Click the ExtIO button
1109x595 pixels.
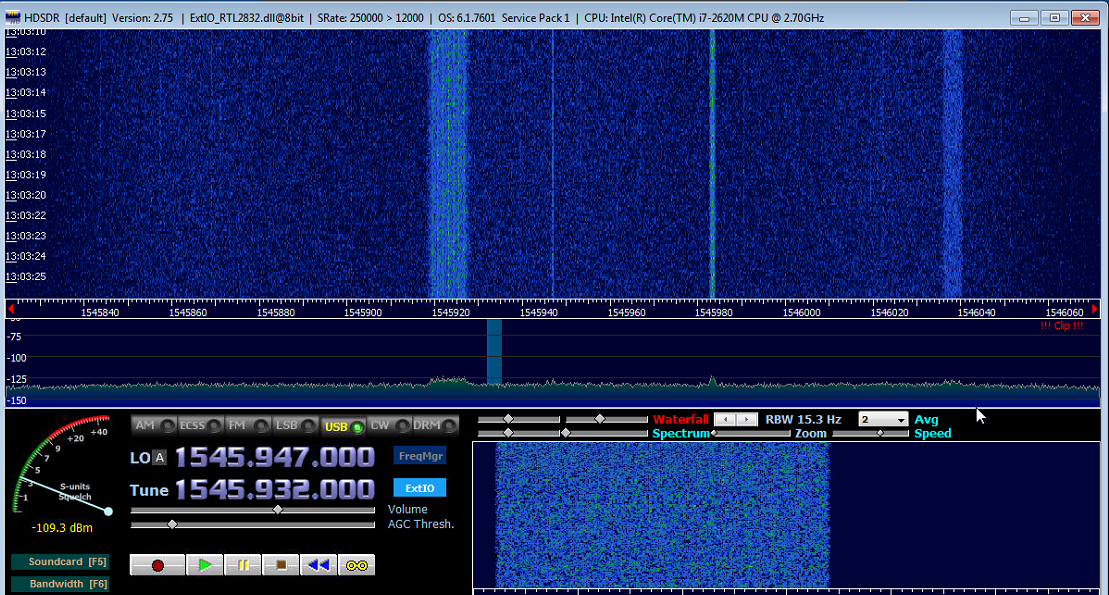[x=419, y=488]
